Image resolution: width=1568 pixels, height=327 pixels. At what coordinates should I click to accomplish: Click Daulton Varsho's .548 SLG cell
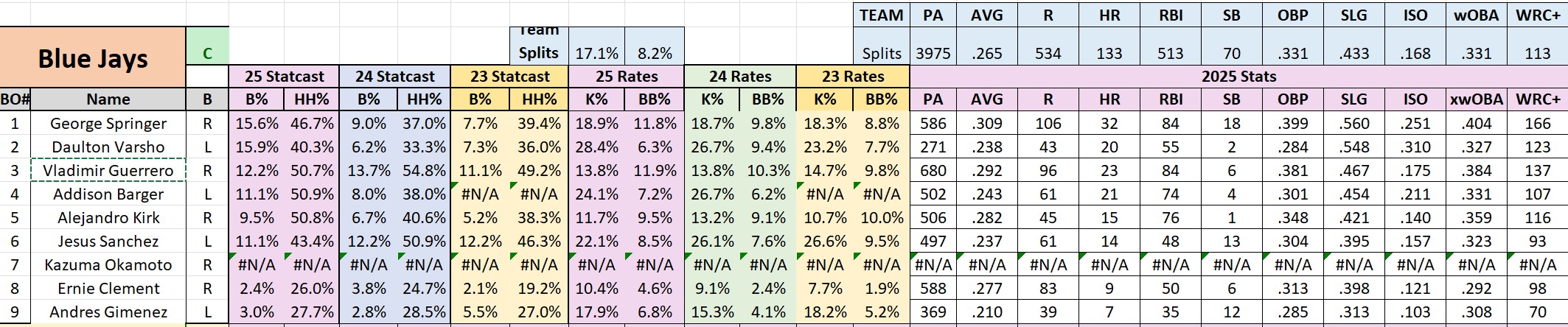[1353, 147]
